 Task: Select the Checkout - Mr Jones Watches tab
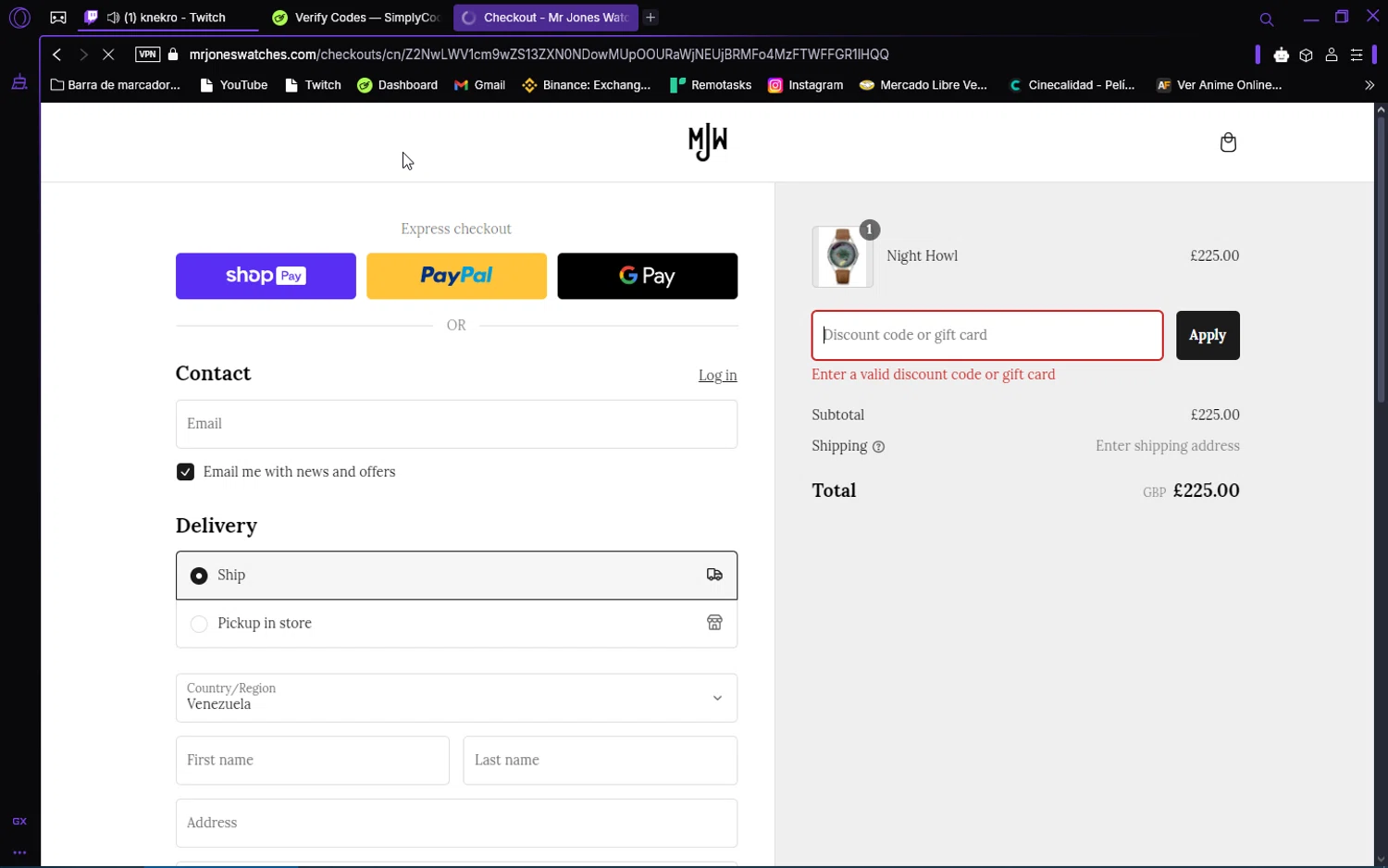[x=545, y=18]
